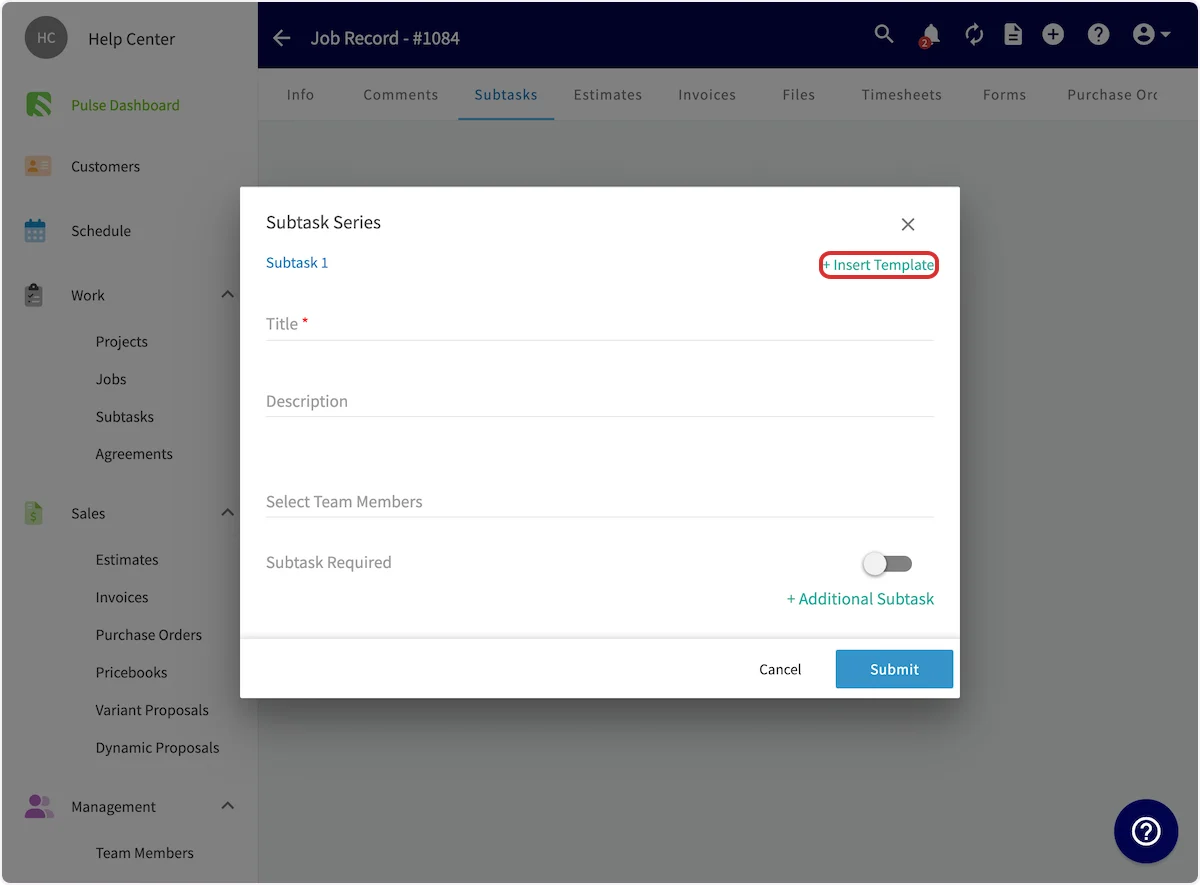Screen dimensions: 1200x885
Task: Click the Schedule calendar icon
Action: click(35, 230)
